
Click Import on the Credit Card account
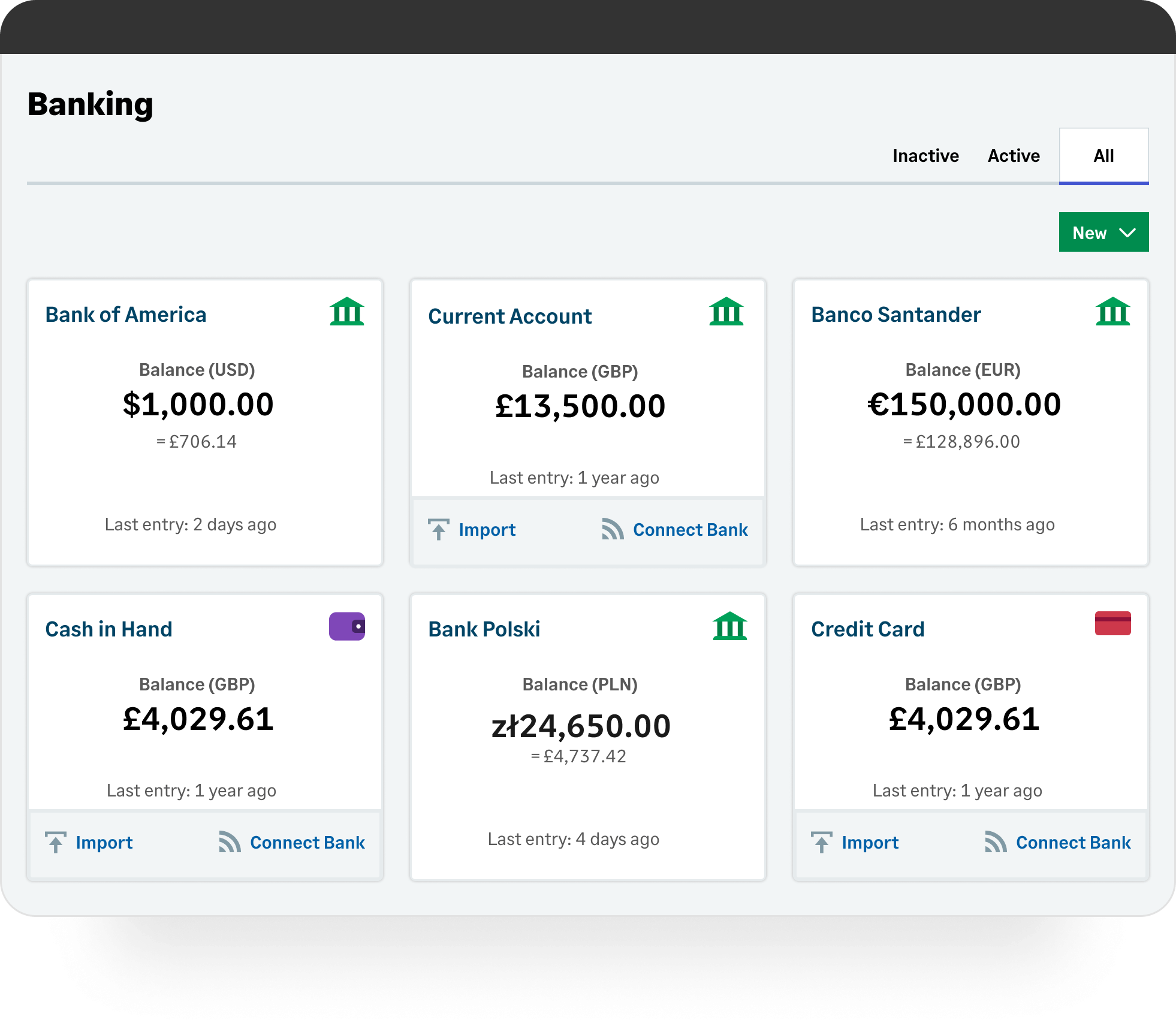[x=870, y=843]
